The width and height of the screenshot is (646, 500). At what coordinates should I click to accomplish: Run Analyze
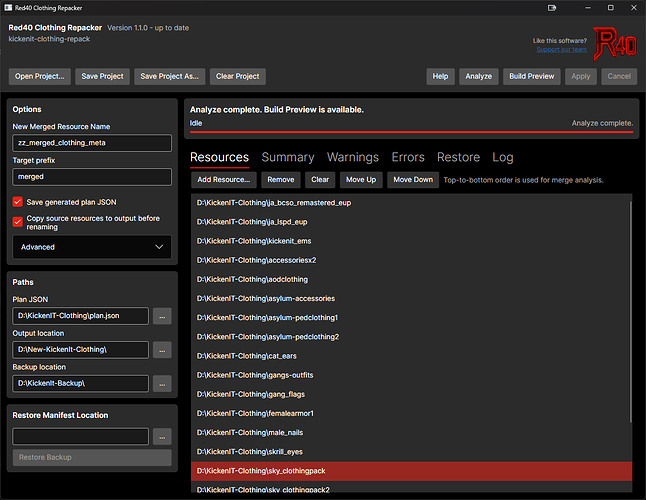click(479, 77)
